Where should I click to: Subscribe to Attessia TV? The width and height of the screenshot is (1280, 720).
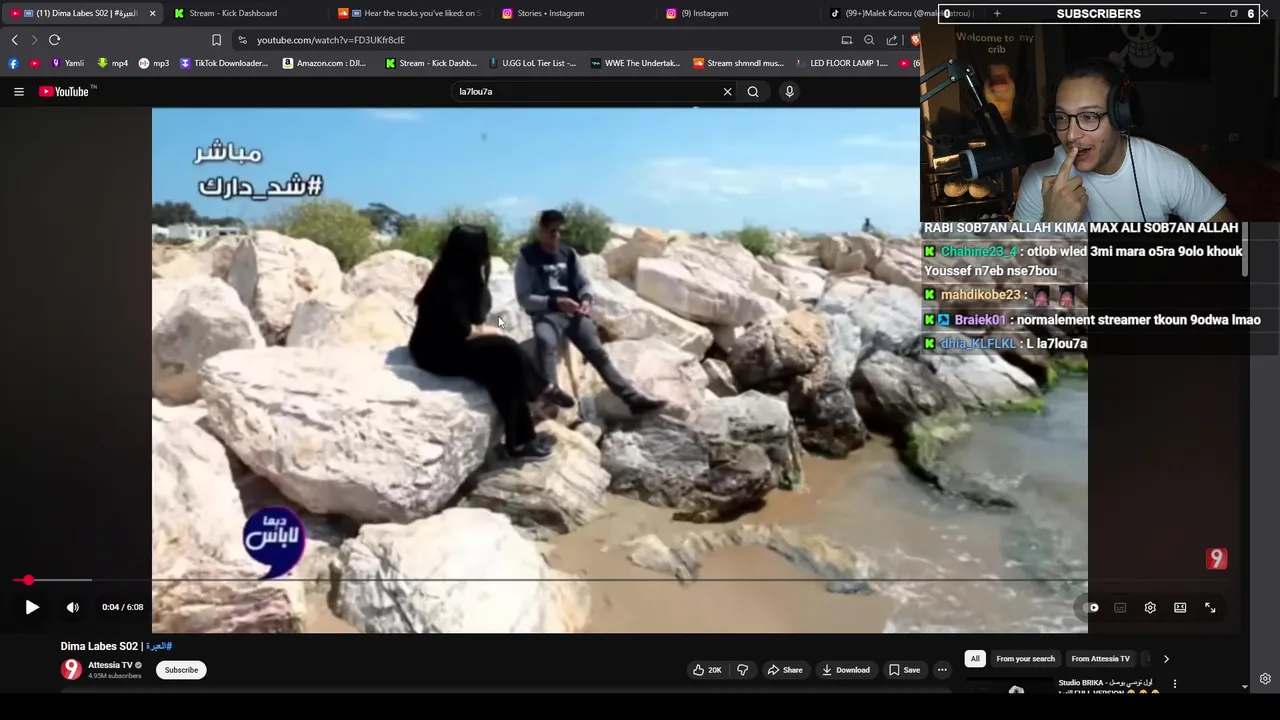click(x=181, y=670)
